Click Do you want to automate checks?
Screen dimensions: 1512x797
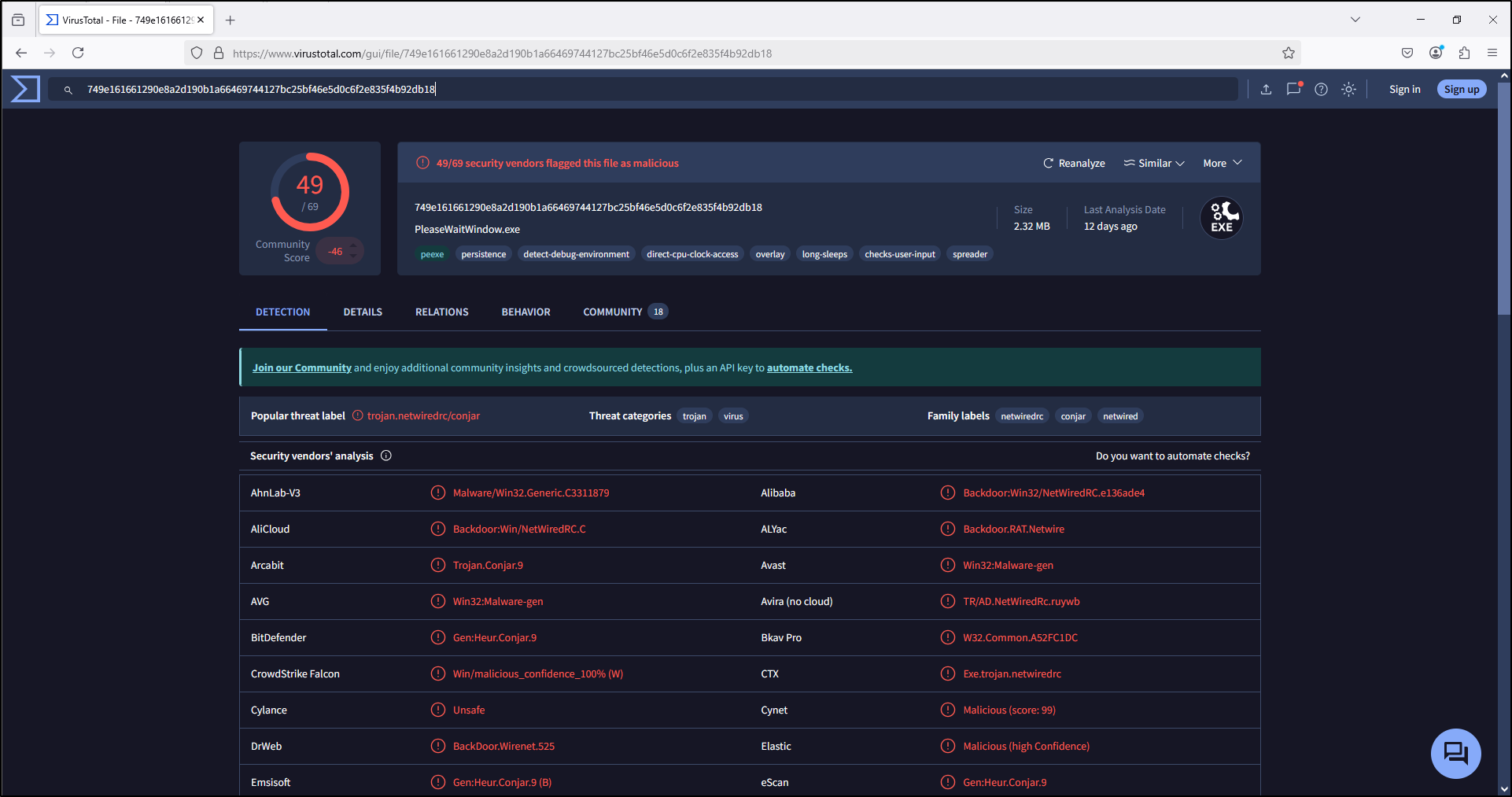pyautogui.click(x=1173, y=456)
